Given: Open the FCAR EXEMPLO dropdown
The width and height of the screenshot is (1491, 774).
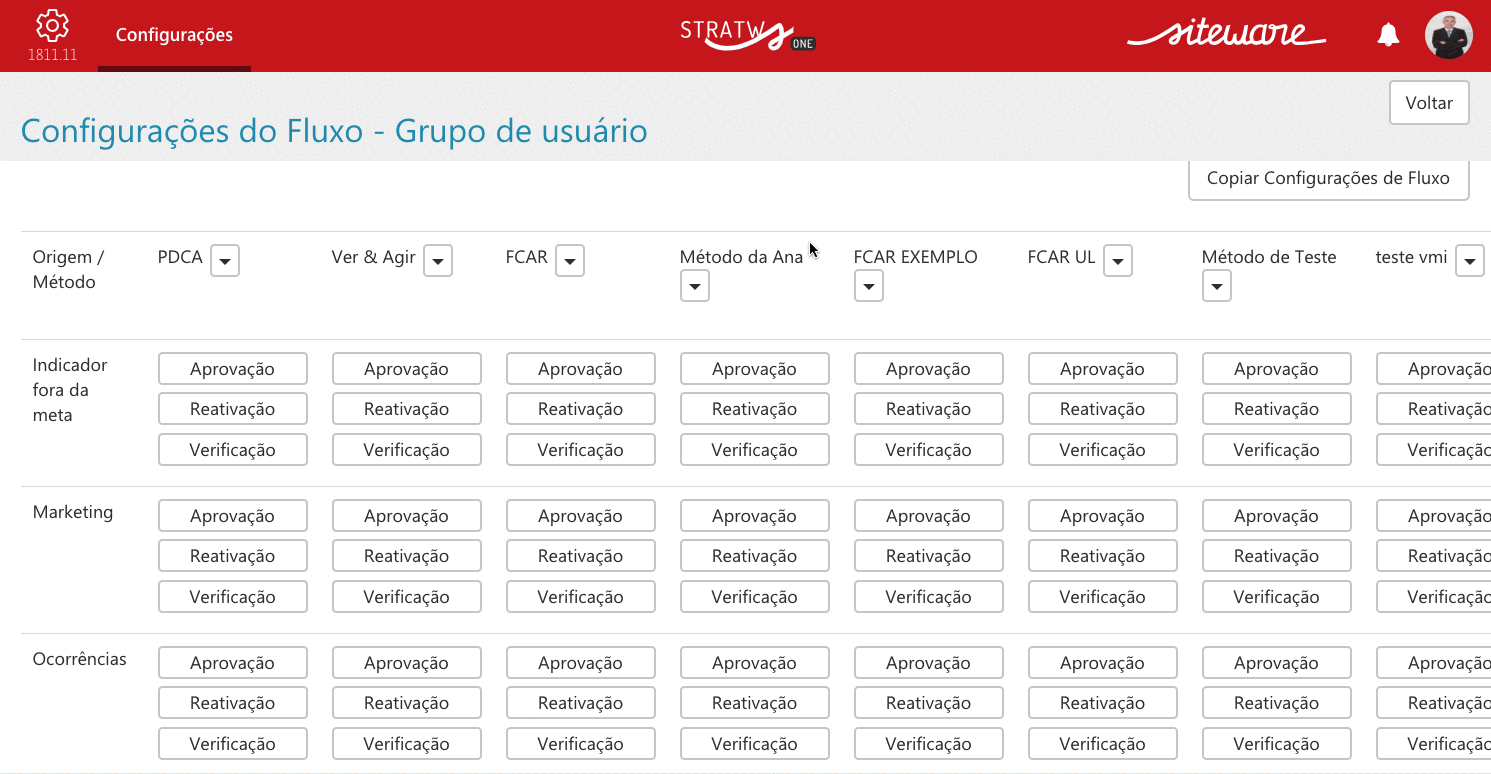Looking at the screenshot, I should click(x=868, y=287).
